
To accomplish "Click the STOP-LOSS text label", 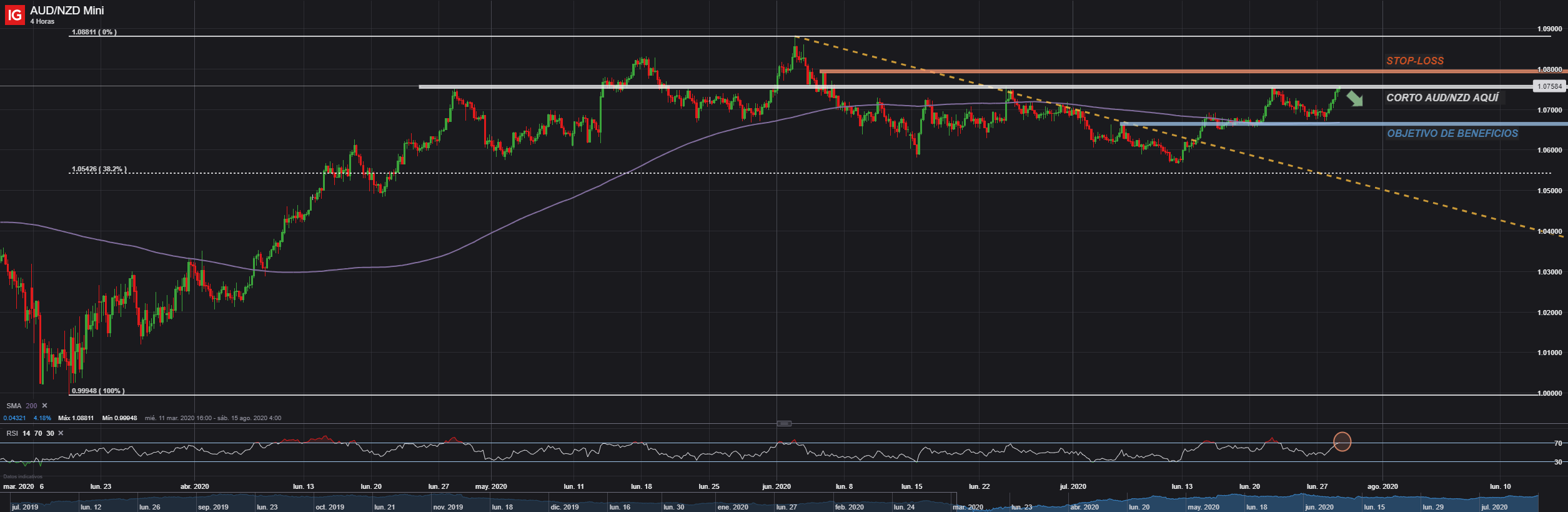I will 1415,61.
